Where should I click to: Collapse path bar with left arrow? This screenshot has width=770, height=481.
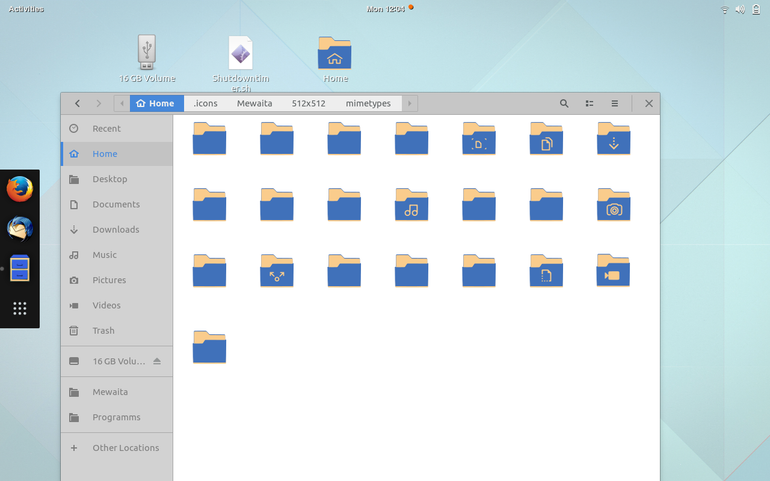122,103
